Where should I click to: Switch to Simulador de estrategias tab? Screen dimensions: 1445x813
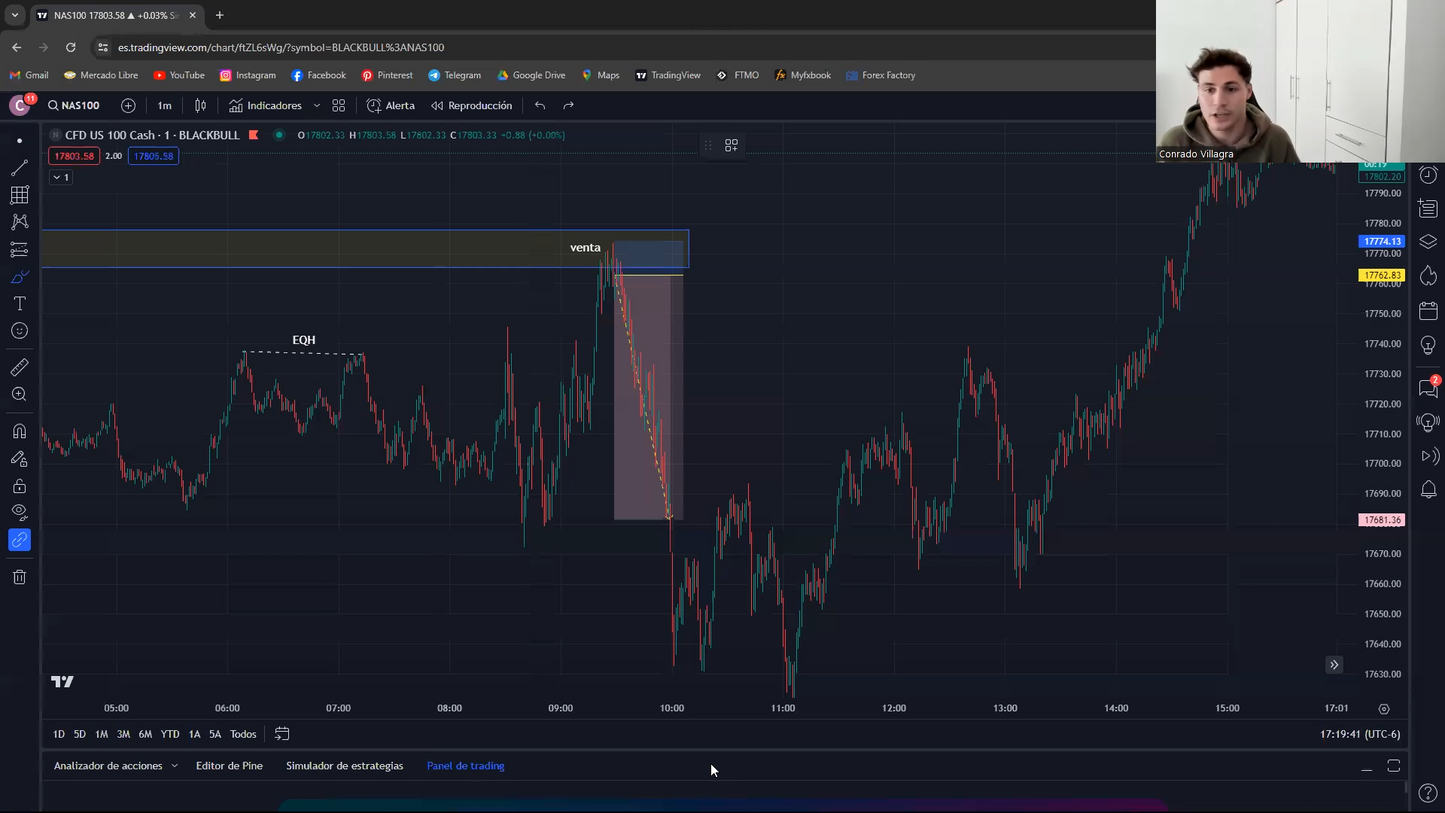click(344, 766)
